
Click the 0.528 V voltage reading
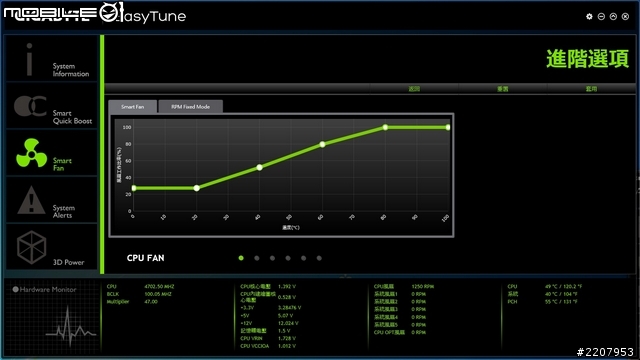click(287, 297)
